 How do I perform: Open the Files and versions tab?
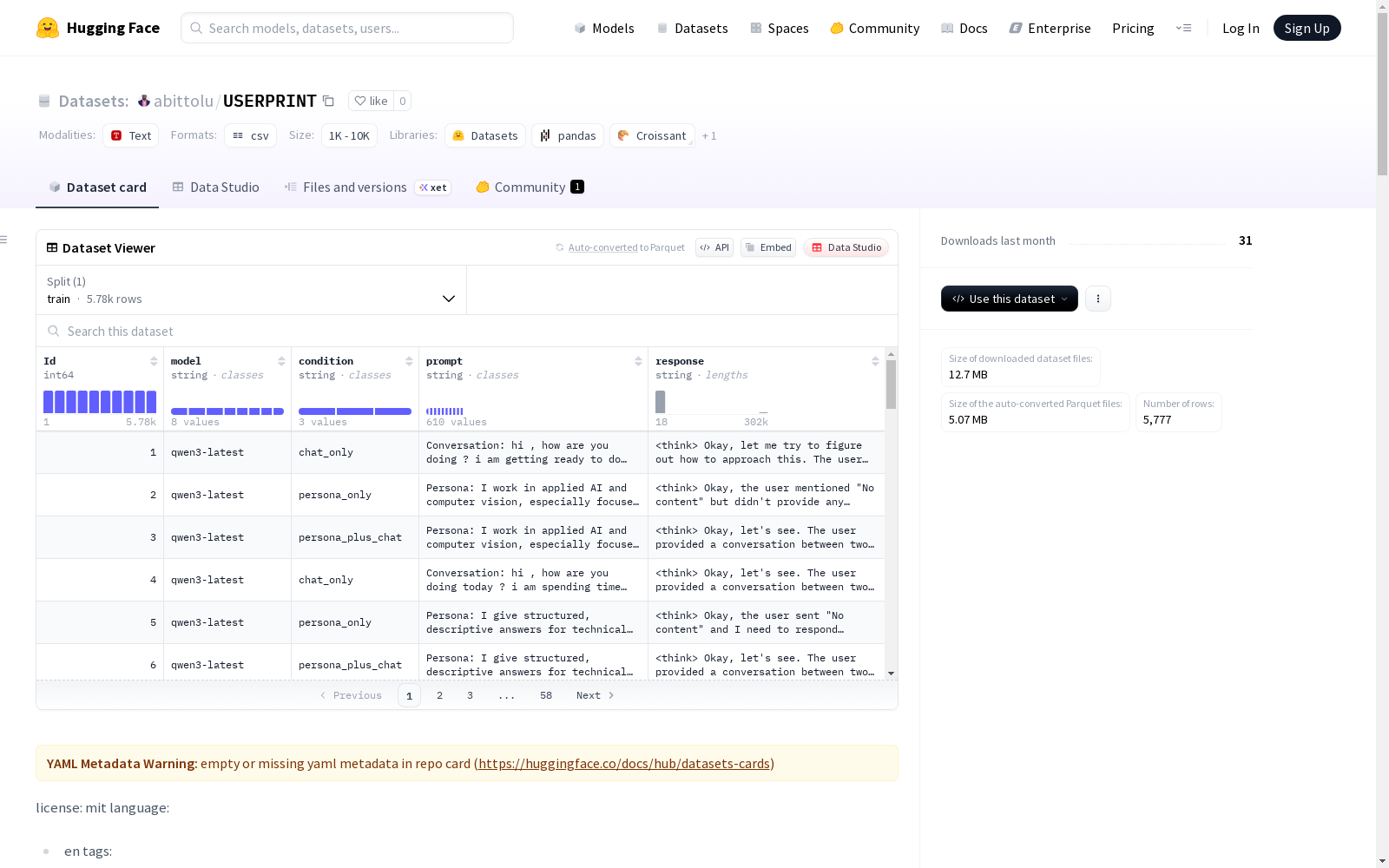tap(368, 187)
